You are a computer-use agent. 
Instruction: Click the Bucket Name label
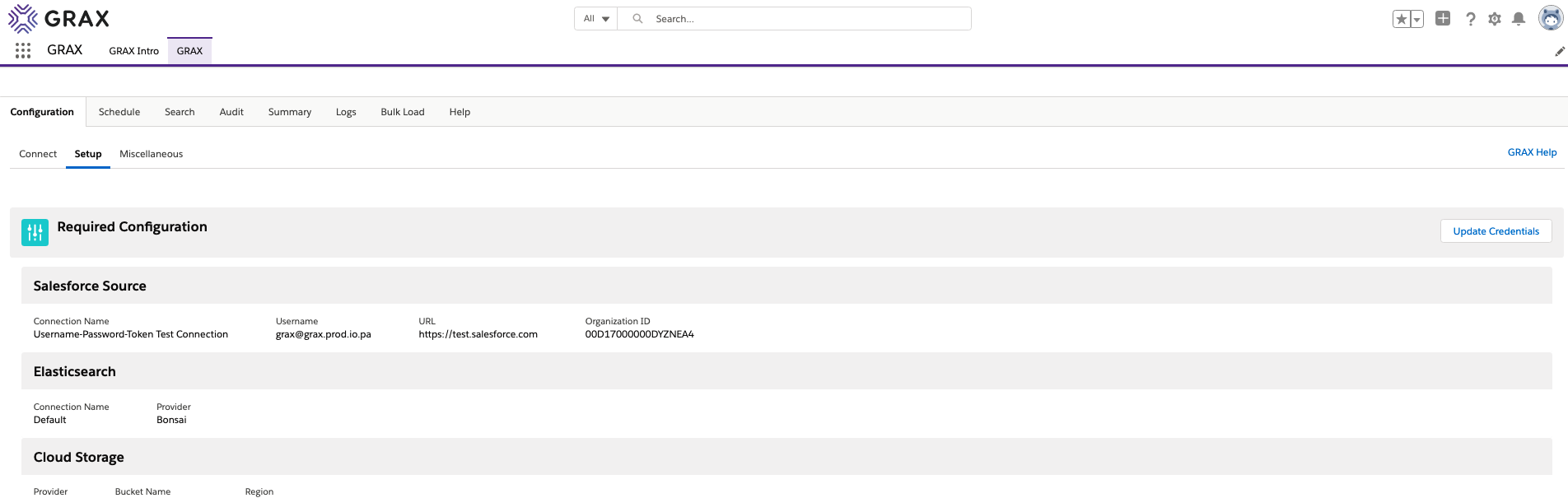[x=142, y=491]
